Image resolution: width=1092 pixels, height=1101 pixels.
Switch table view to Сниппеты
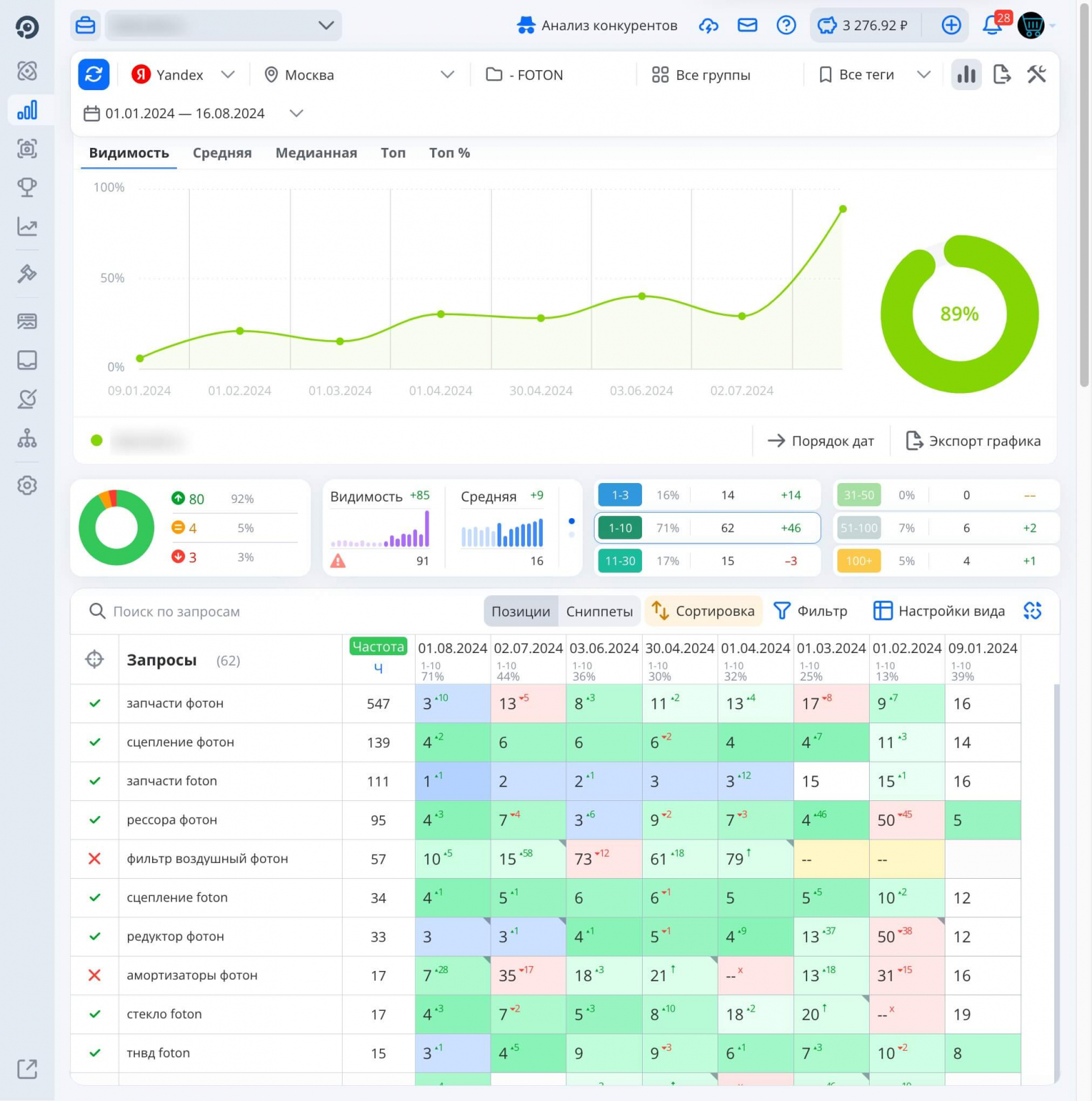tap(599, 612)
